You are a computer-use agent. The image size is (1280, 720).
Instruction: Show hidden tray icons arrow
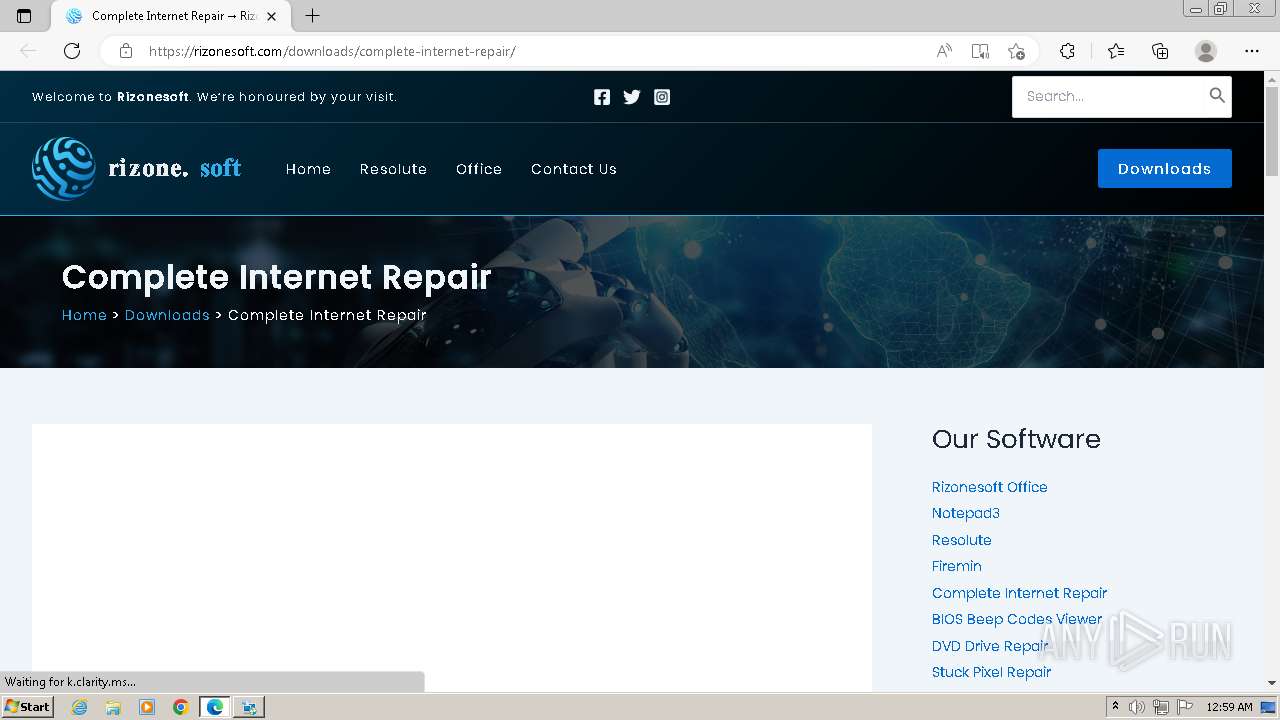[x=1115, y=707]
